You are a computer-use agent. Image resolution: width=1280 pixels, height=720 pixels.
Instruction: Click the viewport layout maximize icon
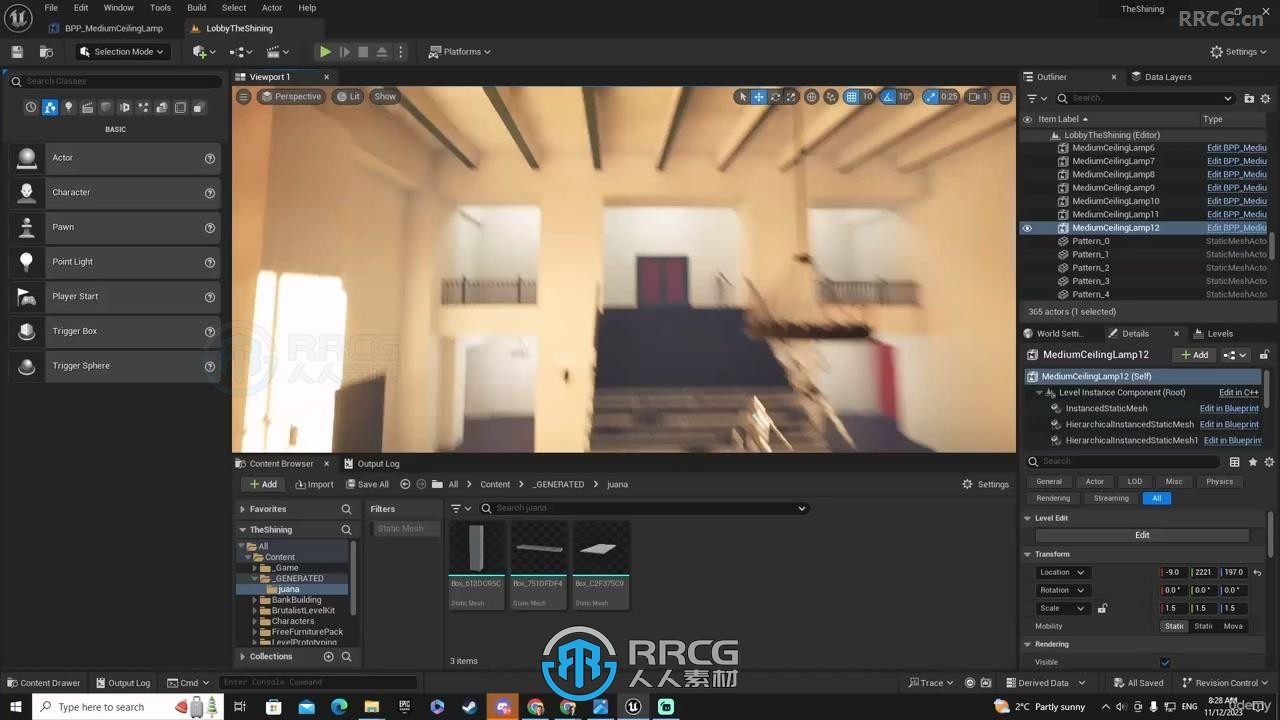click(x=1005, y=97)
